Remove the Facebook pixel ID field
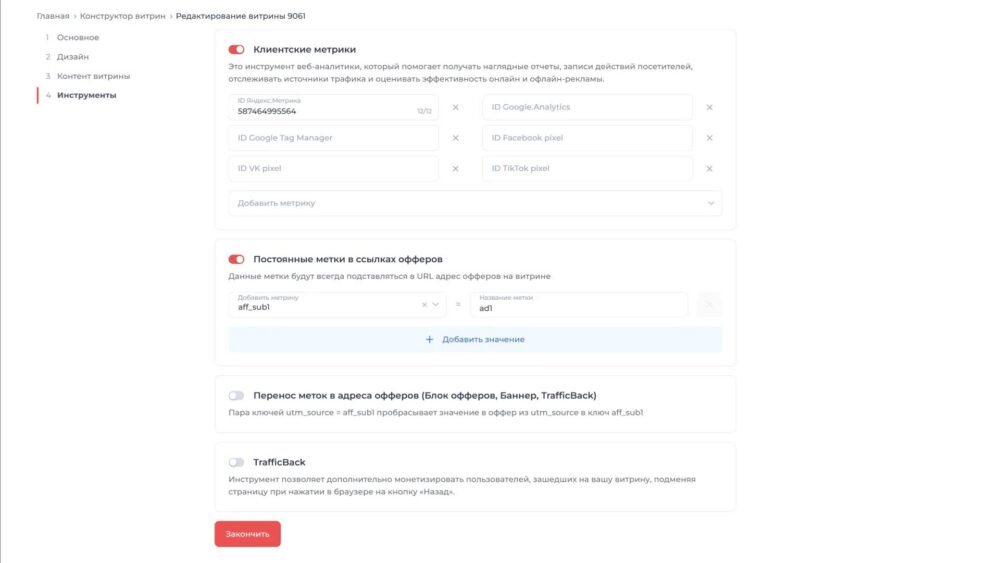 coord(710,138)
